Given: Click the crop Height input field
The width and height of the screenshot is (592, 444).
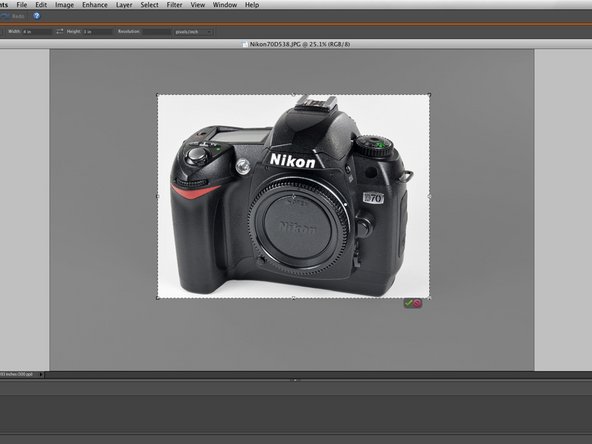Looking at the screenshot, I should point(97,32).
